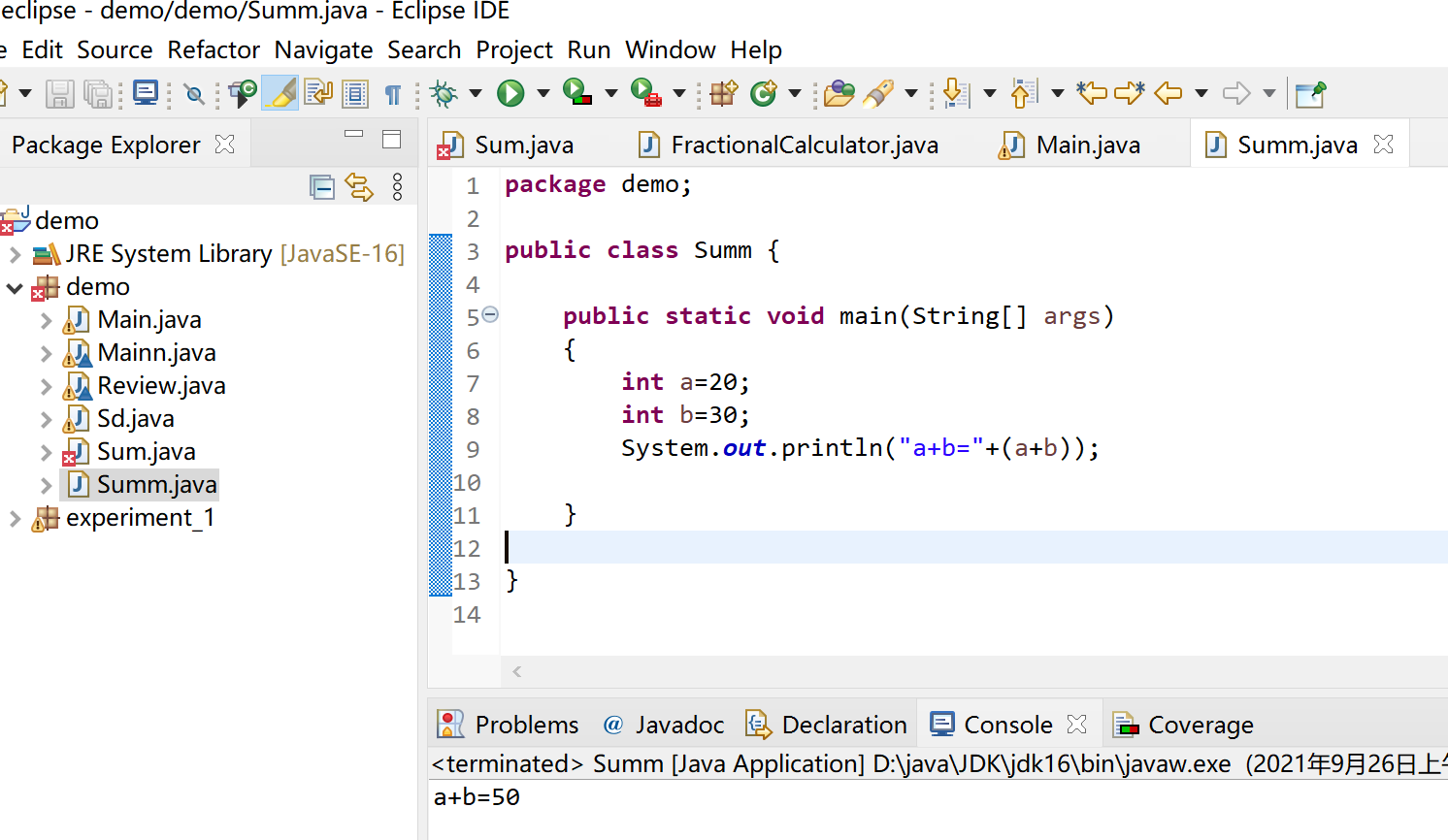Image resolution: width=1448 pixels, height=840 pixels.
Task: Click Next Annotation down-arrow icon
Action: pos(956,93)
